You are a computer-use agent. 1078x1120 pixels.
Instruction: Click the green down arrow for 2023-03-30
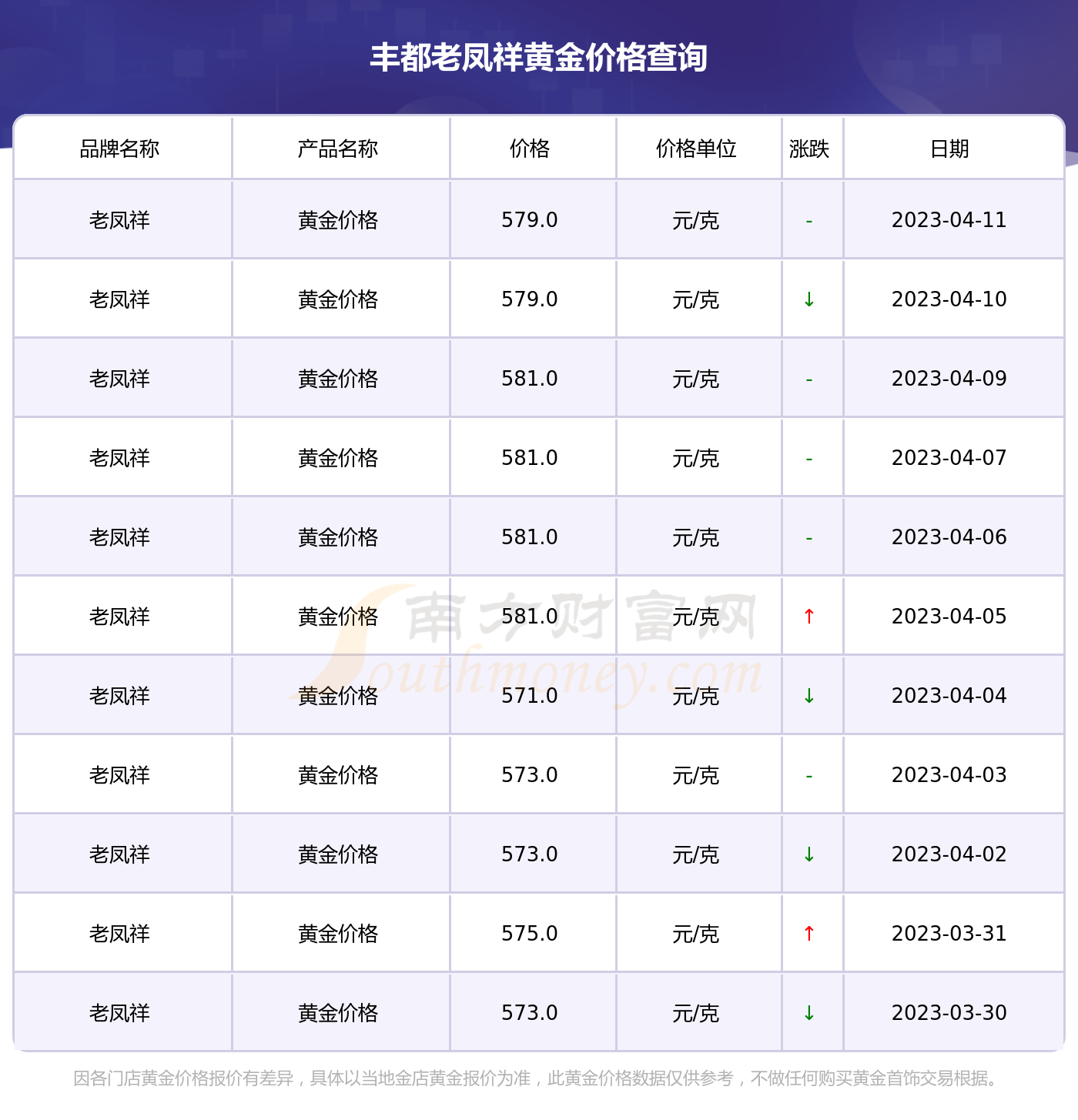click(809, 1013)
